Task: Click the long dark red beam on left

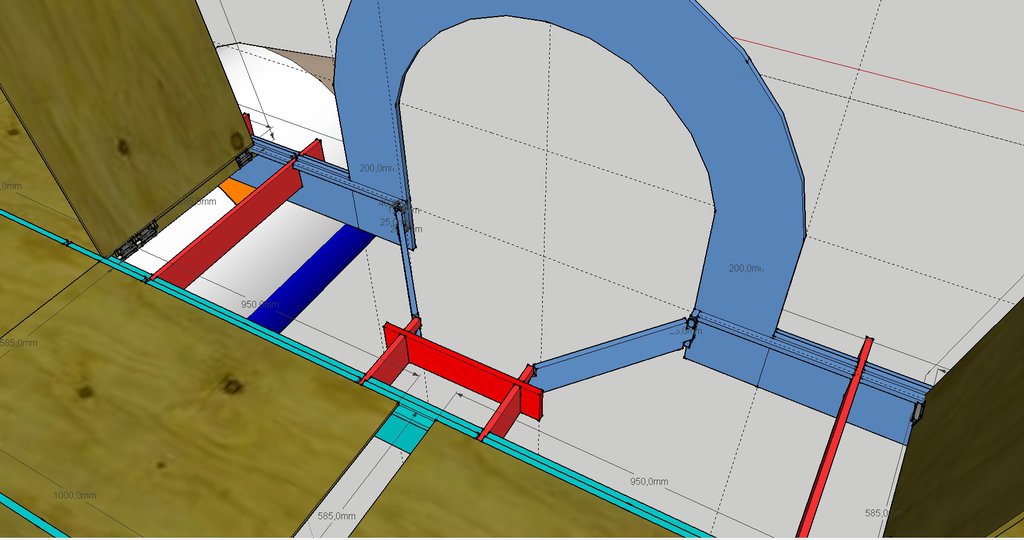Action: [228, 226]
